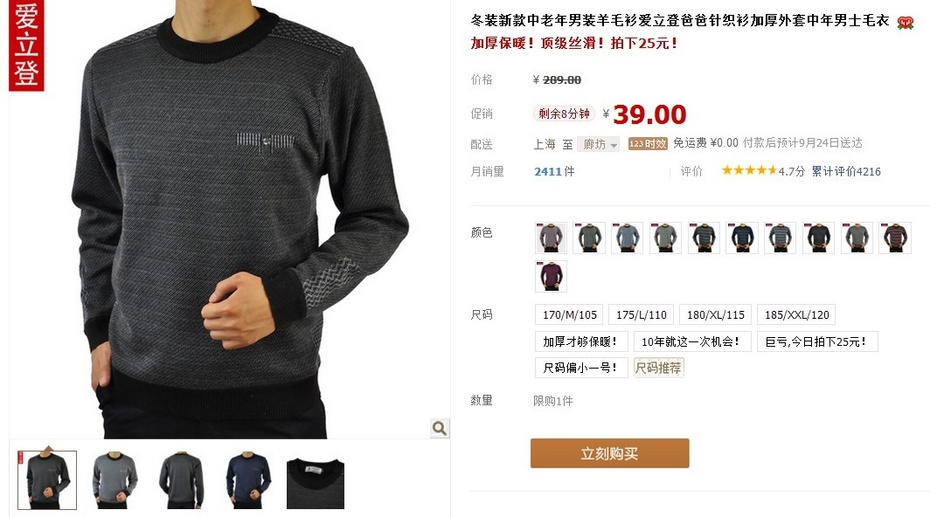Select the 180/XL/115 size option
Screen dimensions: 930x517
coord(715,315)
